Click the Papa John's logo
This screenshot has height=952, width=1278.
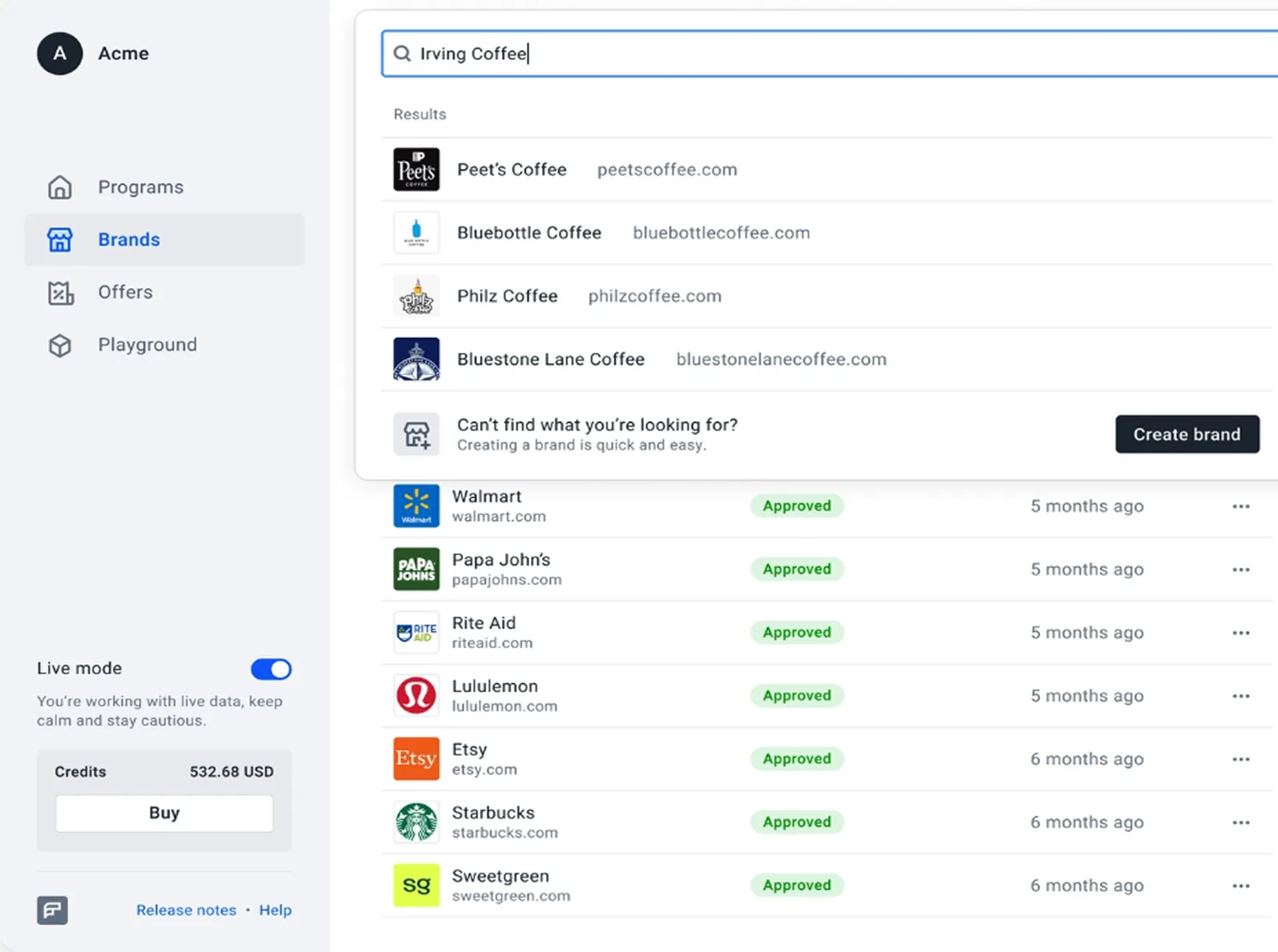[x=416, y=569]
